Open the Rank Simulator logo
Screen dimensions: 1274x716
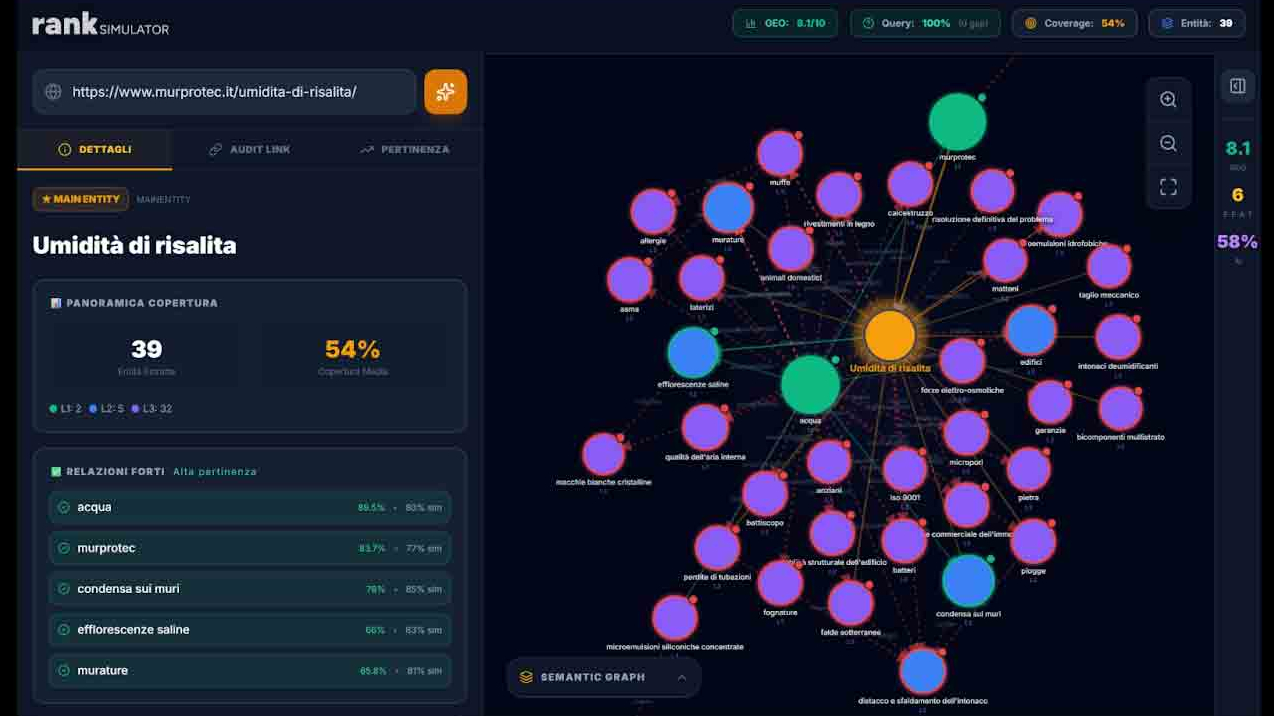click(x=100, y=25)
